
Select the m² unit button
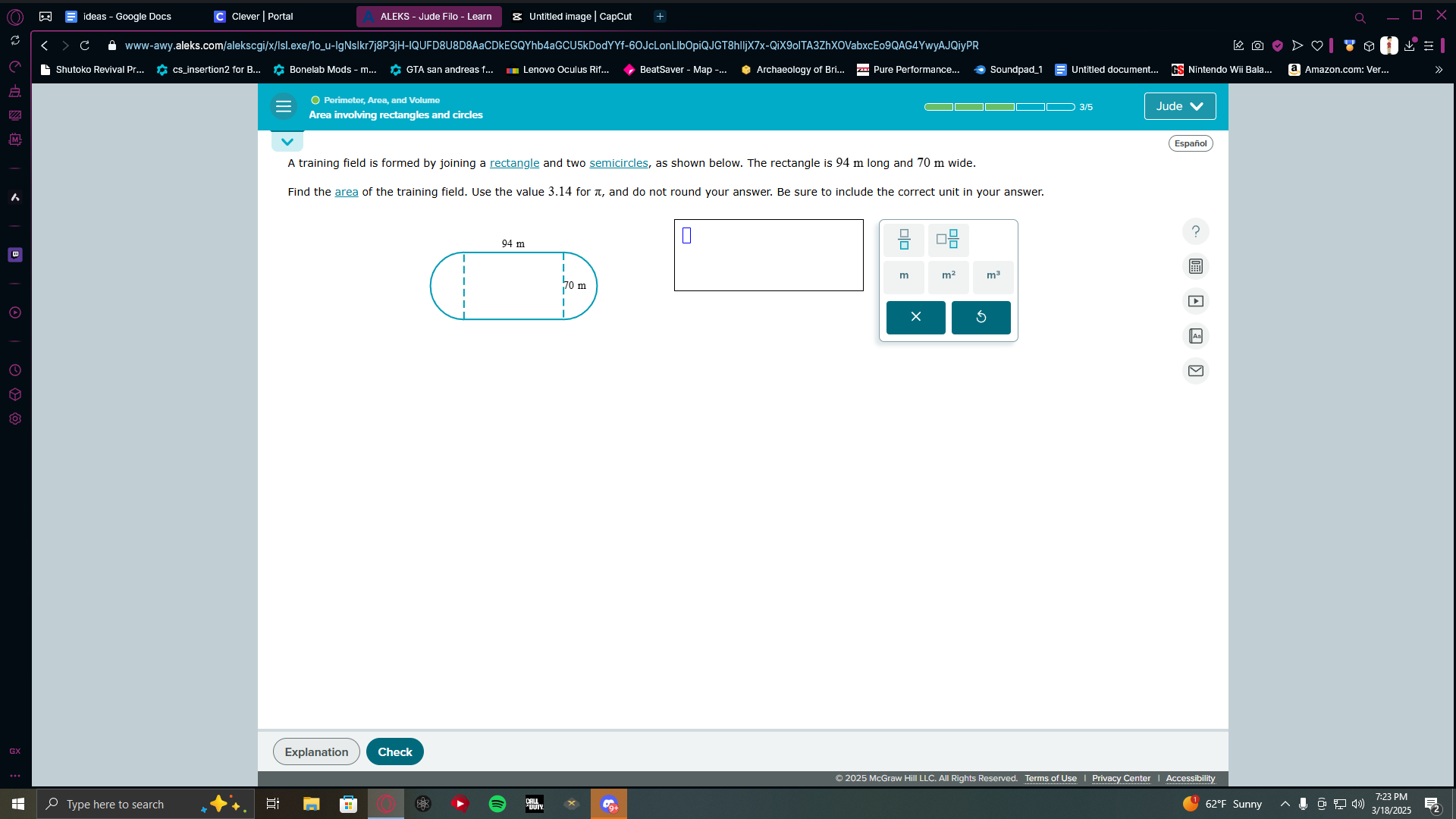[948, 275]
